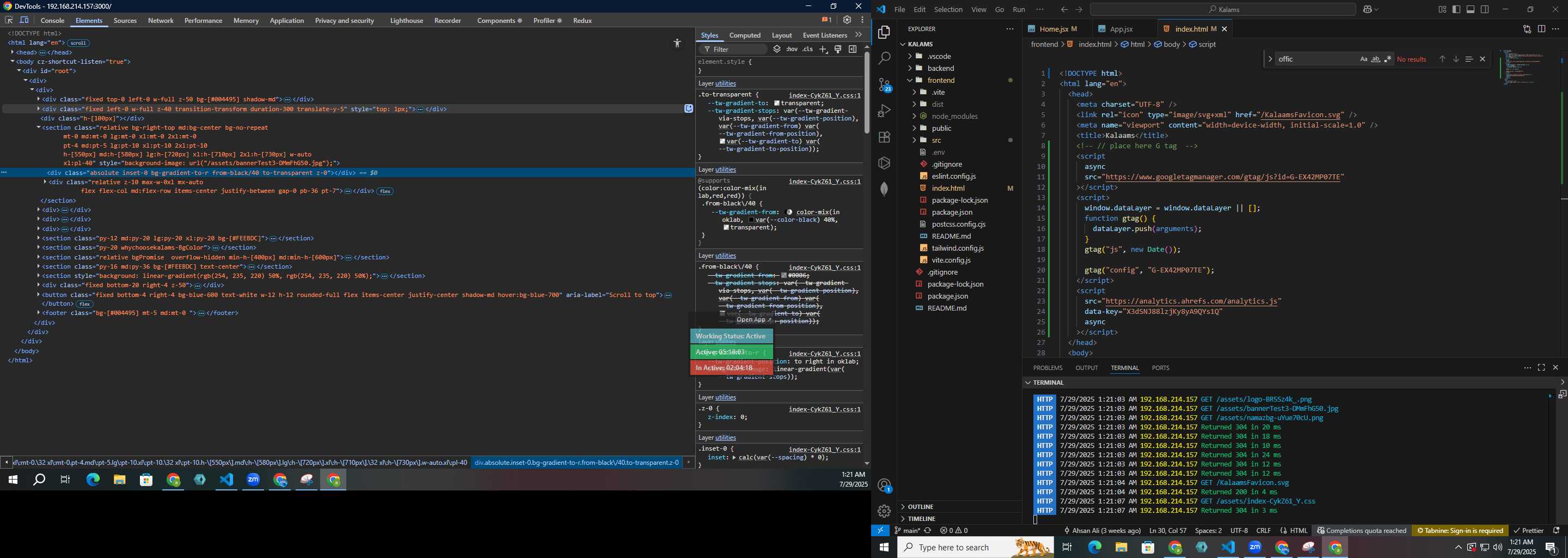Open VS Code Explorer activity bar icon
The image size is (1568, 558).
[884, 32]
